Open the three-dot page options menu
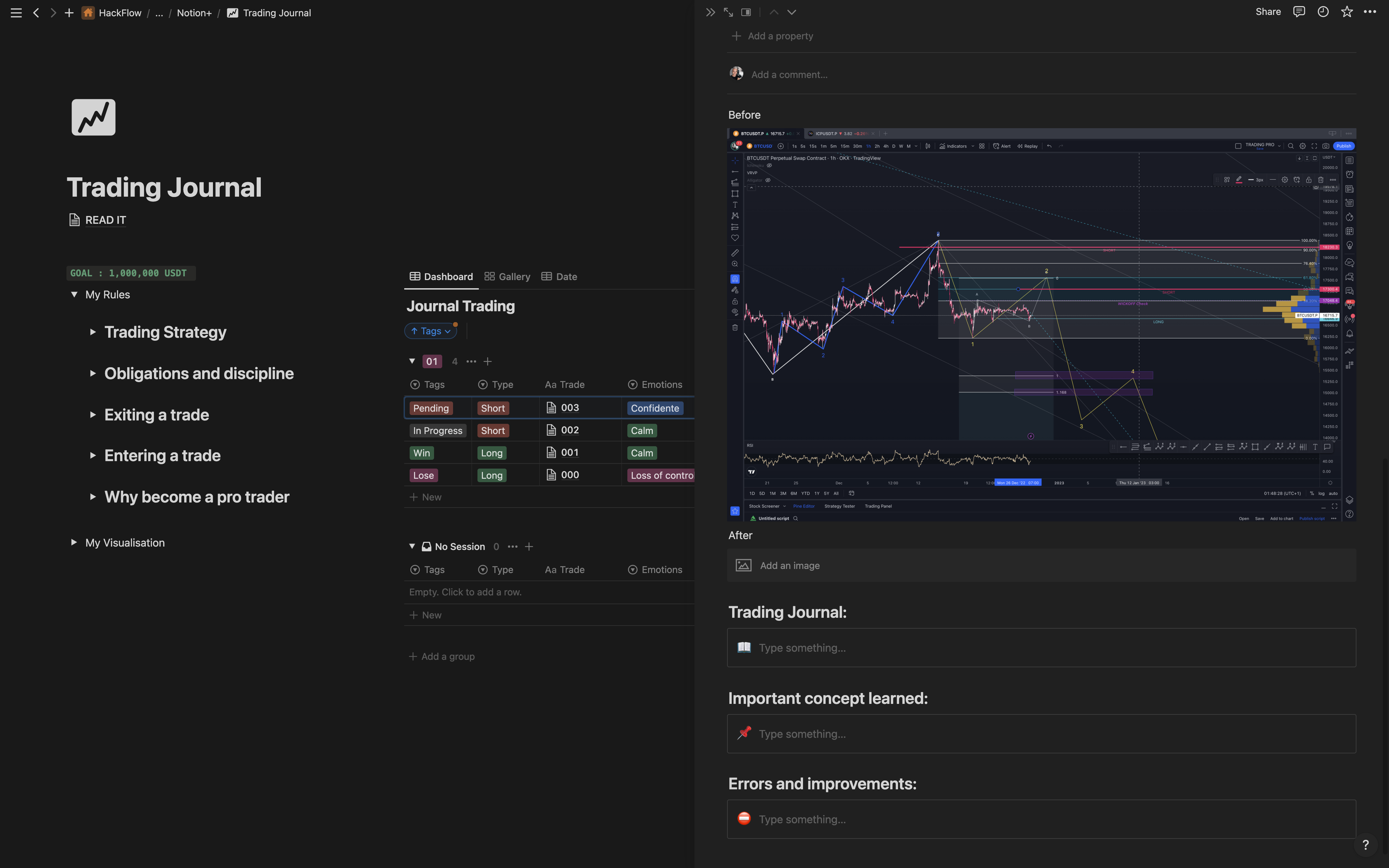The image size is (1389, 868). 1370,12
